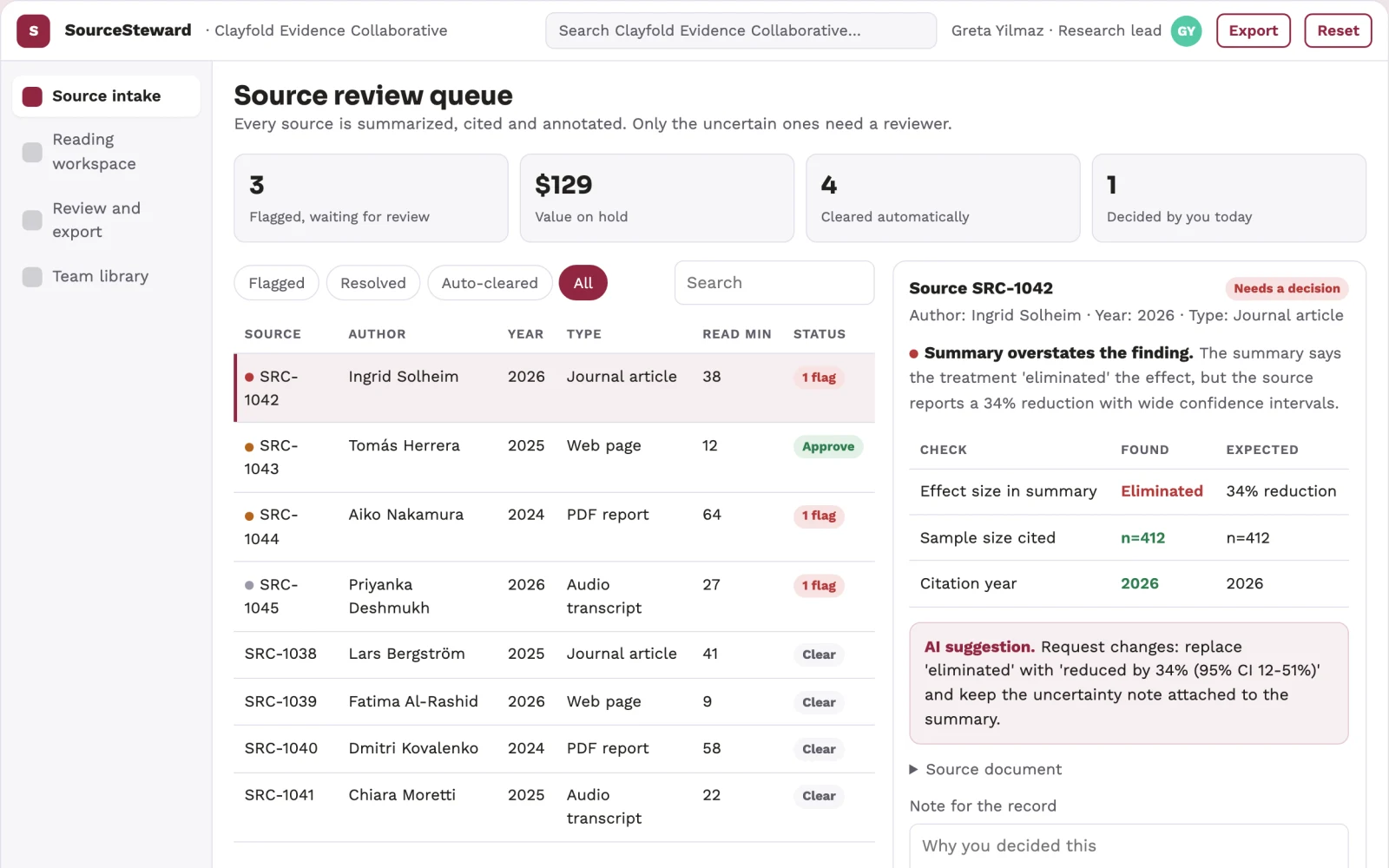1389x868 pixels.
Task: Select the SRC-1038 row
Action: pos(554,654)
